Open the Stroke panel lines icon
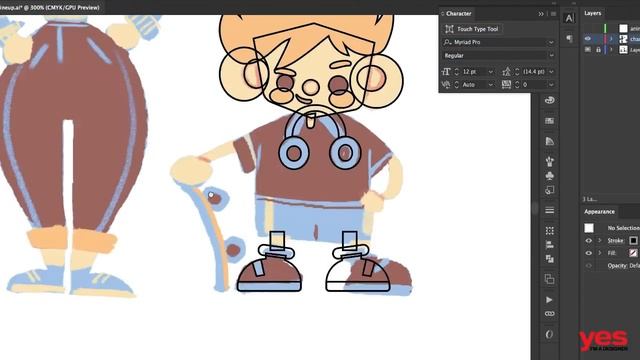 coord(549,210)
